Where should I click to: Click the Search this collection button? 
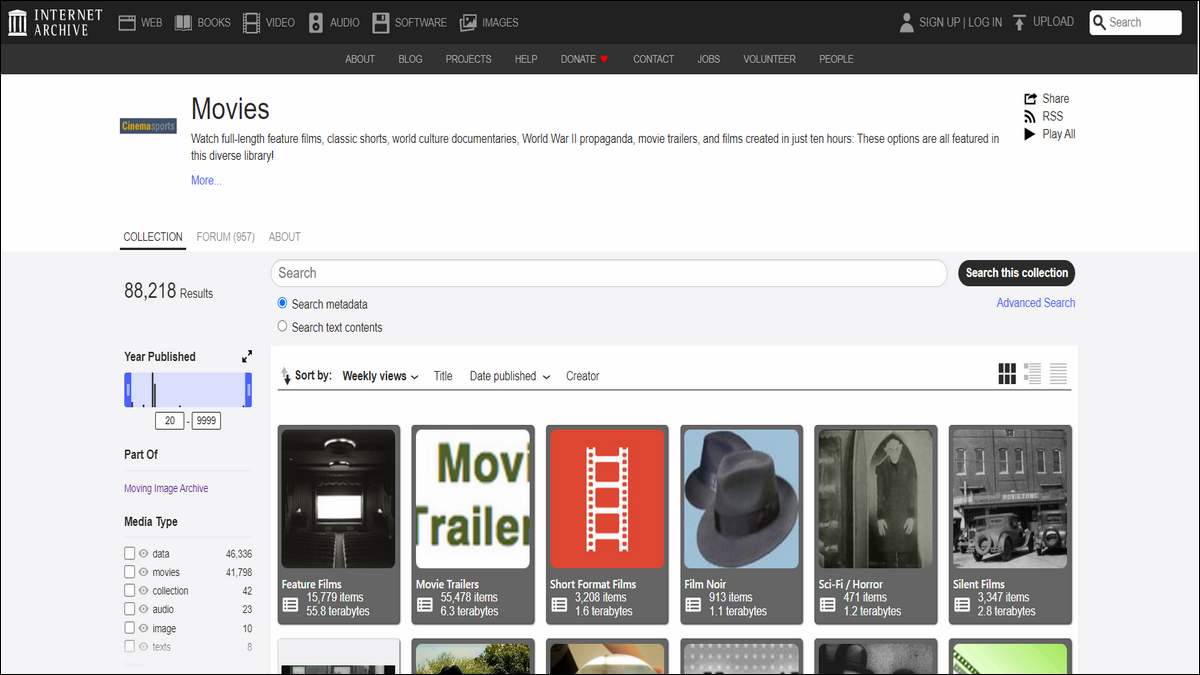pyautogui.click(x=1017, y=273)
